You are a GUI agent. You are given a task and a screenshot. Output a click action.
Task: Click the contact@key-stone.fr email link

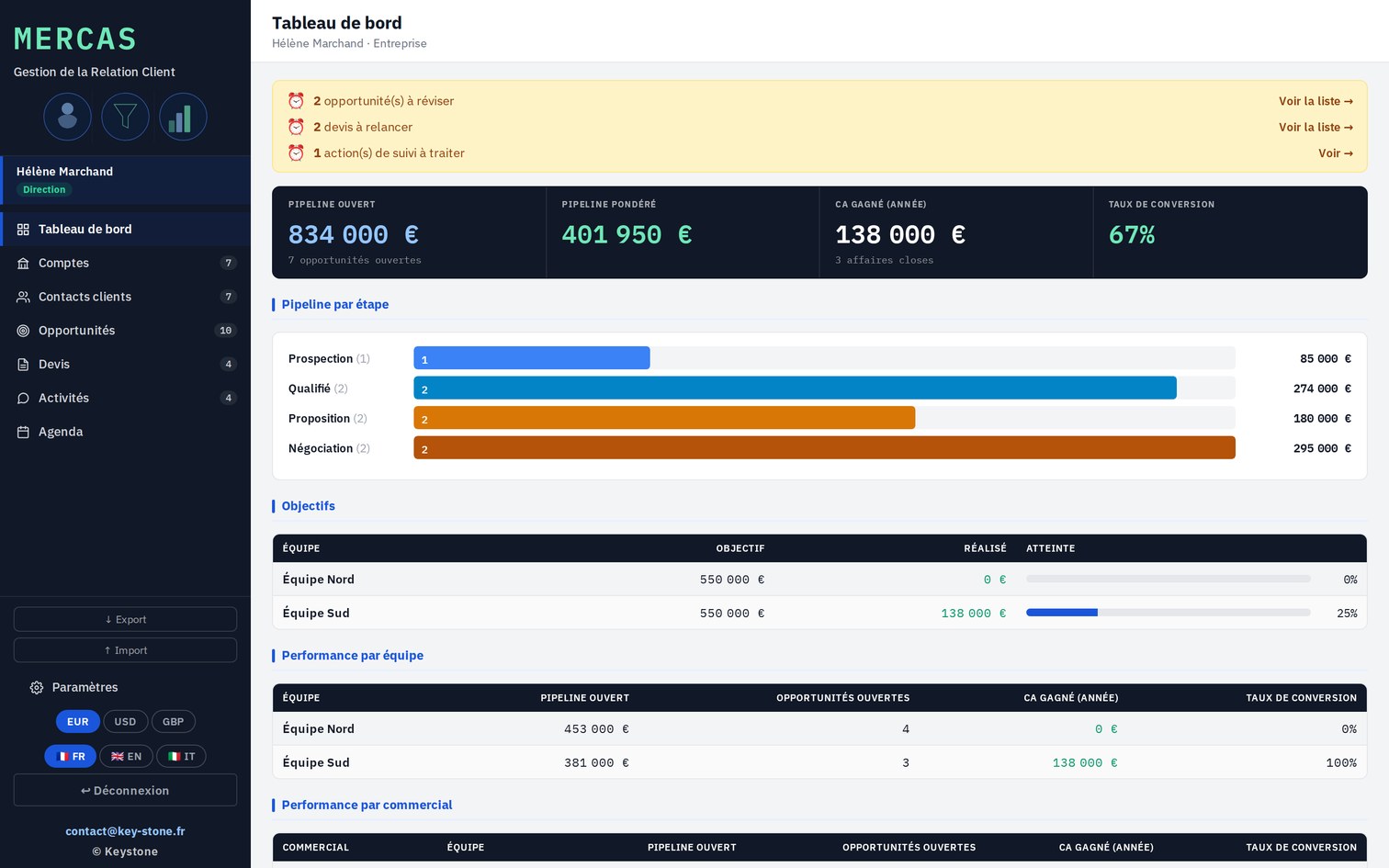(125, 831)
